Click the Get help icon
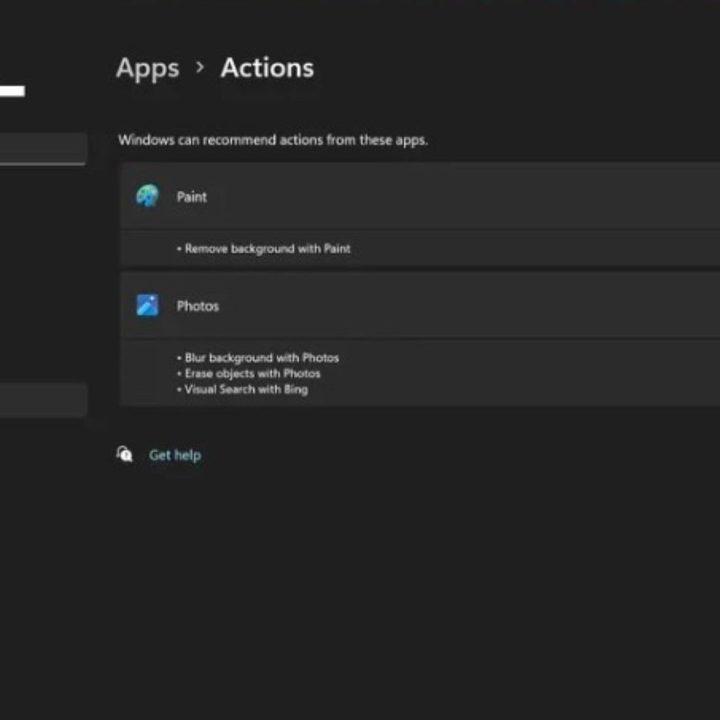This screenshot has height=720, width=720. 124,454
